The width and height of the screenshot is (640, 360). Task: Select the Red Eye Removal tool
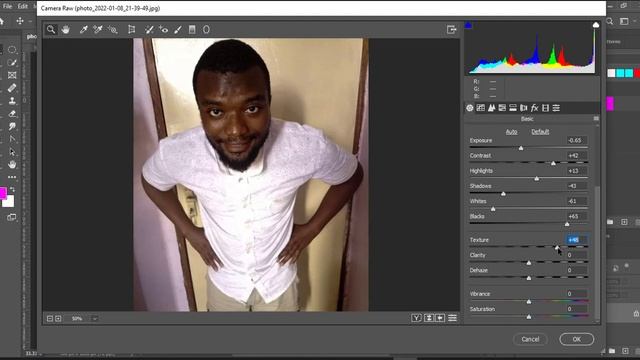pos(164,29)
